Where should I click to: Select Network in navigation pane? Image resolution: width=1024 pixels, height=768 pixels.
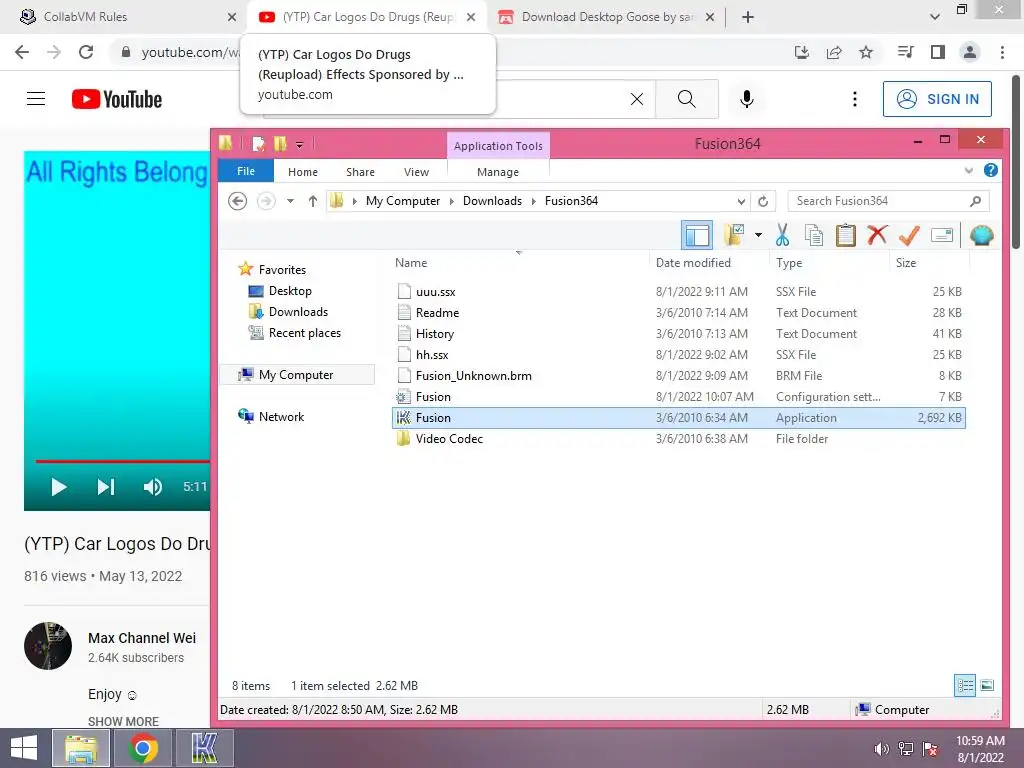[281, 416]
